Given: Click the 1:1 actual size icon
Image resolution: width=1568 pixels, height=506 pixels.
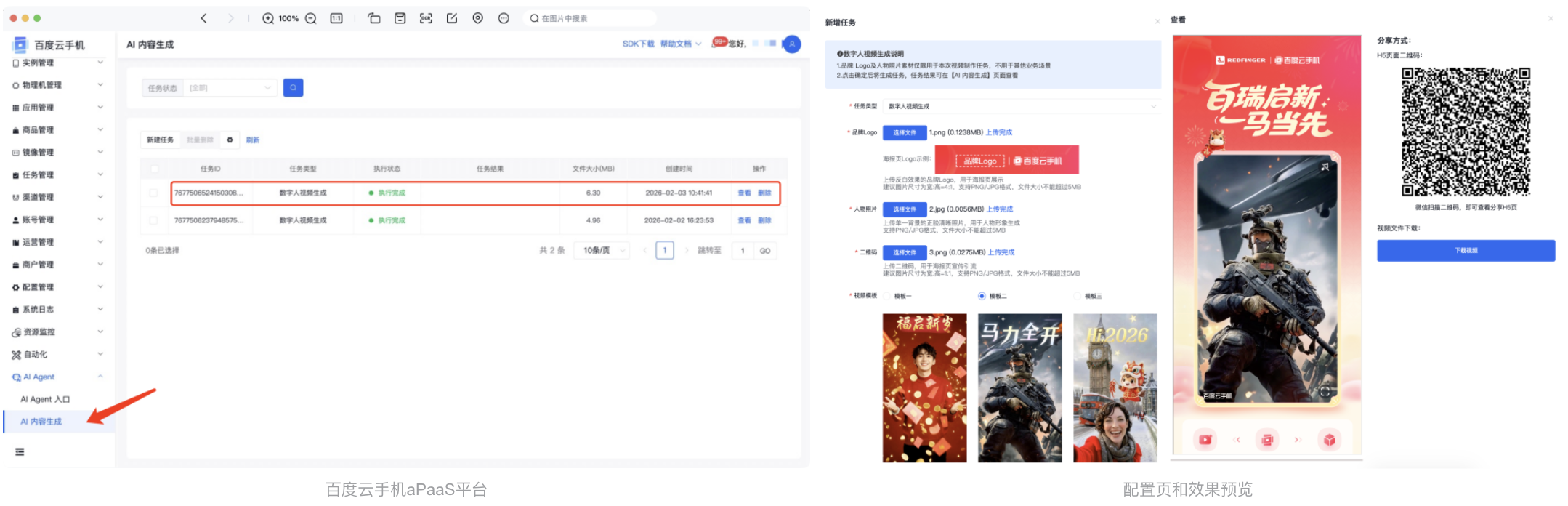Looking at the screenshot, I should [x=336, y=18].
